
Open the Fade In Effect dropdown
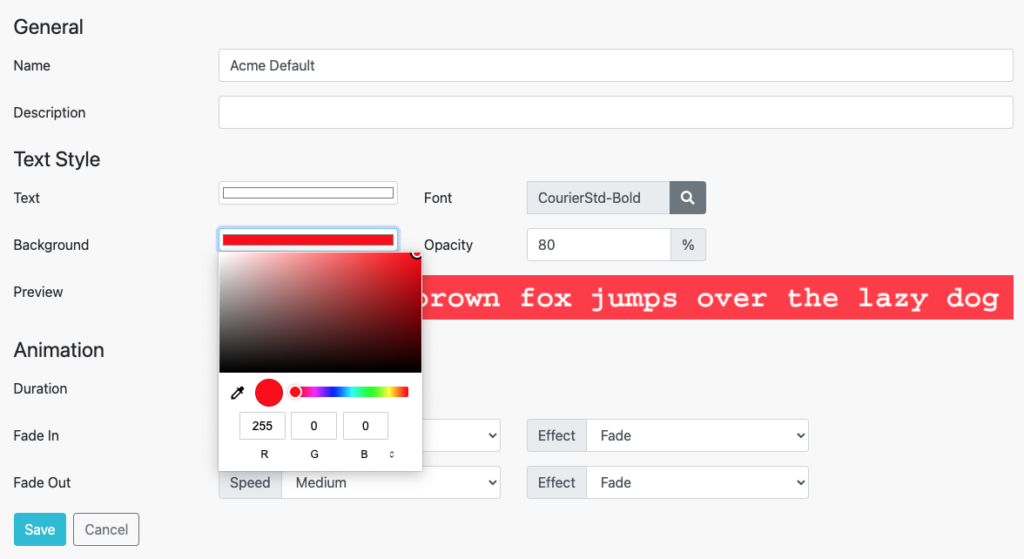click(x=697, y=436)
